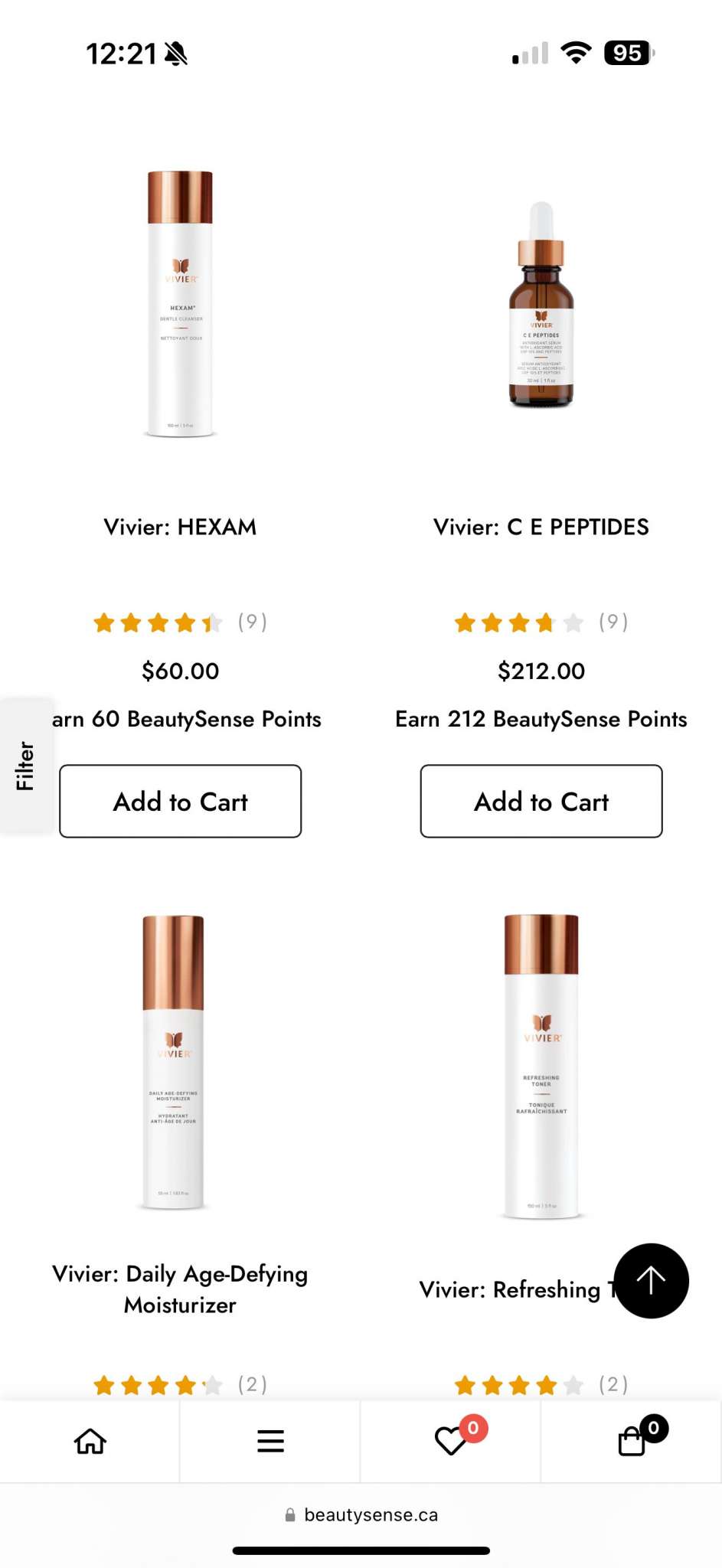View HEXAM star rating reviews (9)
This screenshot has width=722, height=1568.
(x=180, y=622)
